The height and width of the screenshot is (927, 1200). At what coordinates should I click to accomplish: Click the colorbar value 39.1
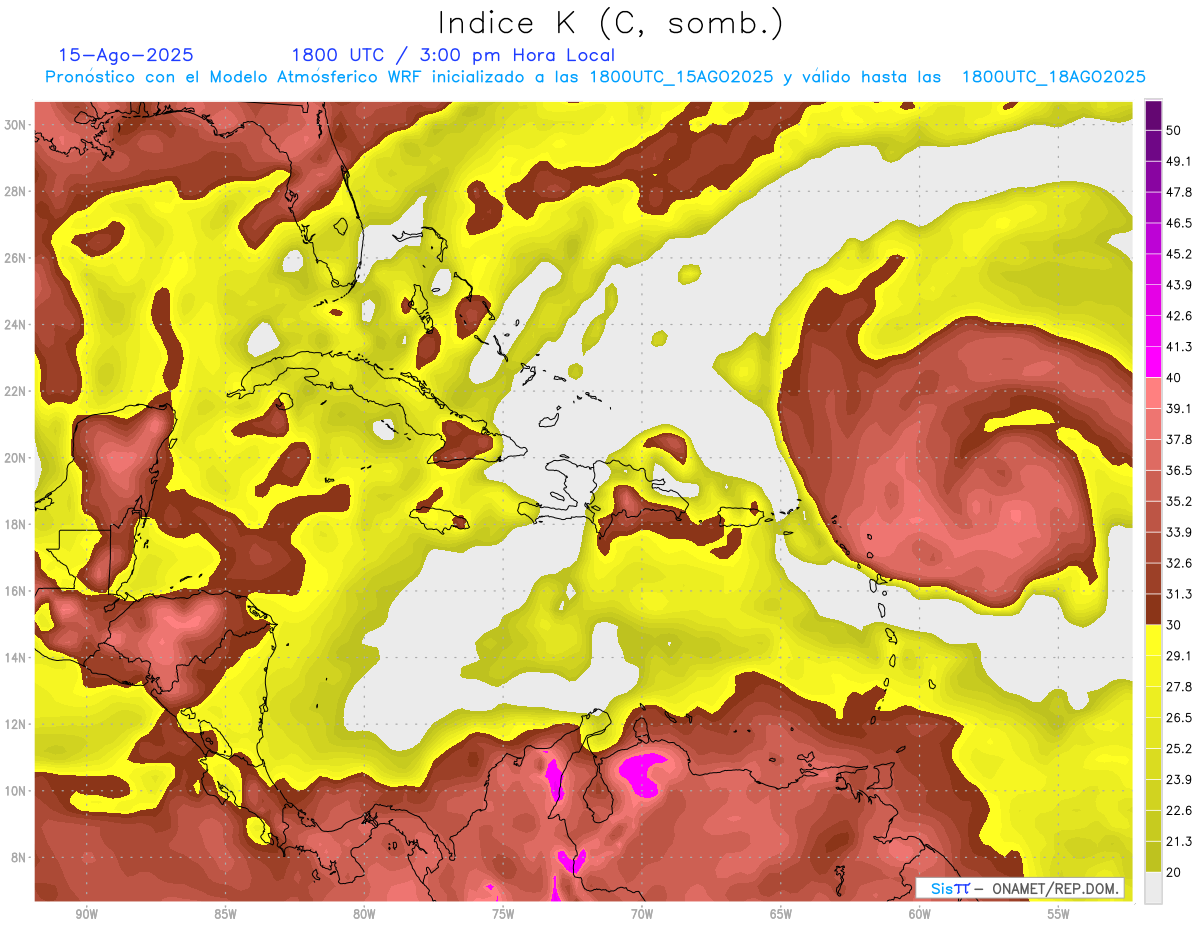tap(1179, 409)
